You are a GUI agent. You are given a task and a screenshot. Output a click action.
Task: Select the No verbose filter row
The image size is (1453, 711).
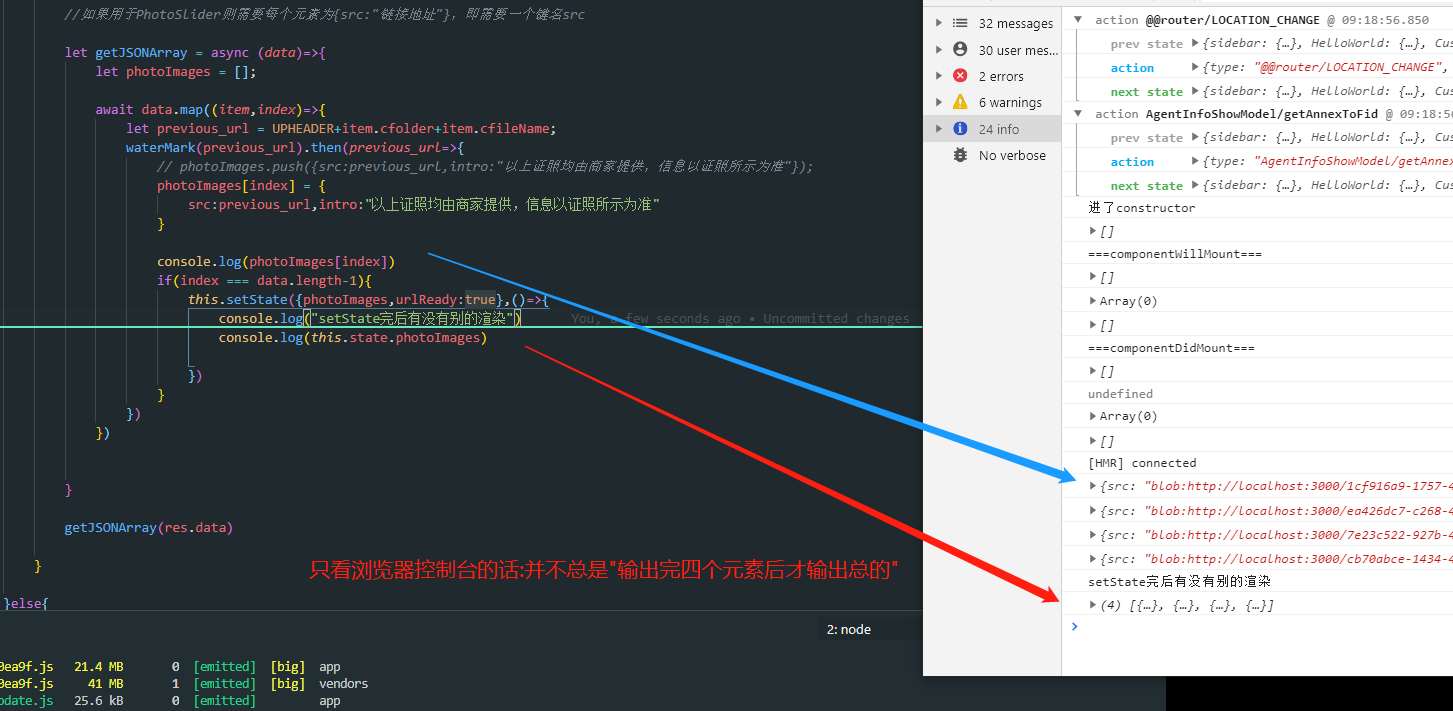(x=1012, y=155)
